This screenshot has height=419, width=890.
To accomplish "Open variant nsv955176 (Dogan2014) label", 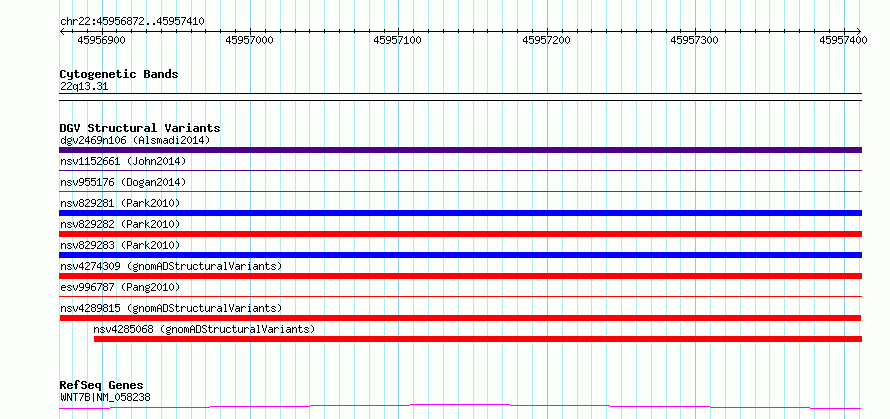I will pyautogui.click(x=123, y=182).
